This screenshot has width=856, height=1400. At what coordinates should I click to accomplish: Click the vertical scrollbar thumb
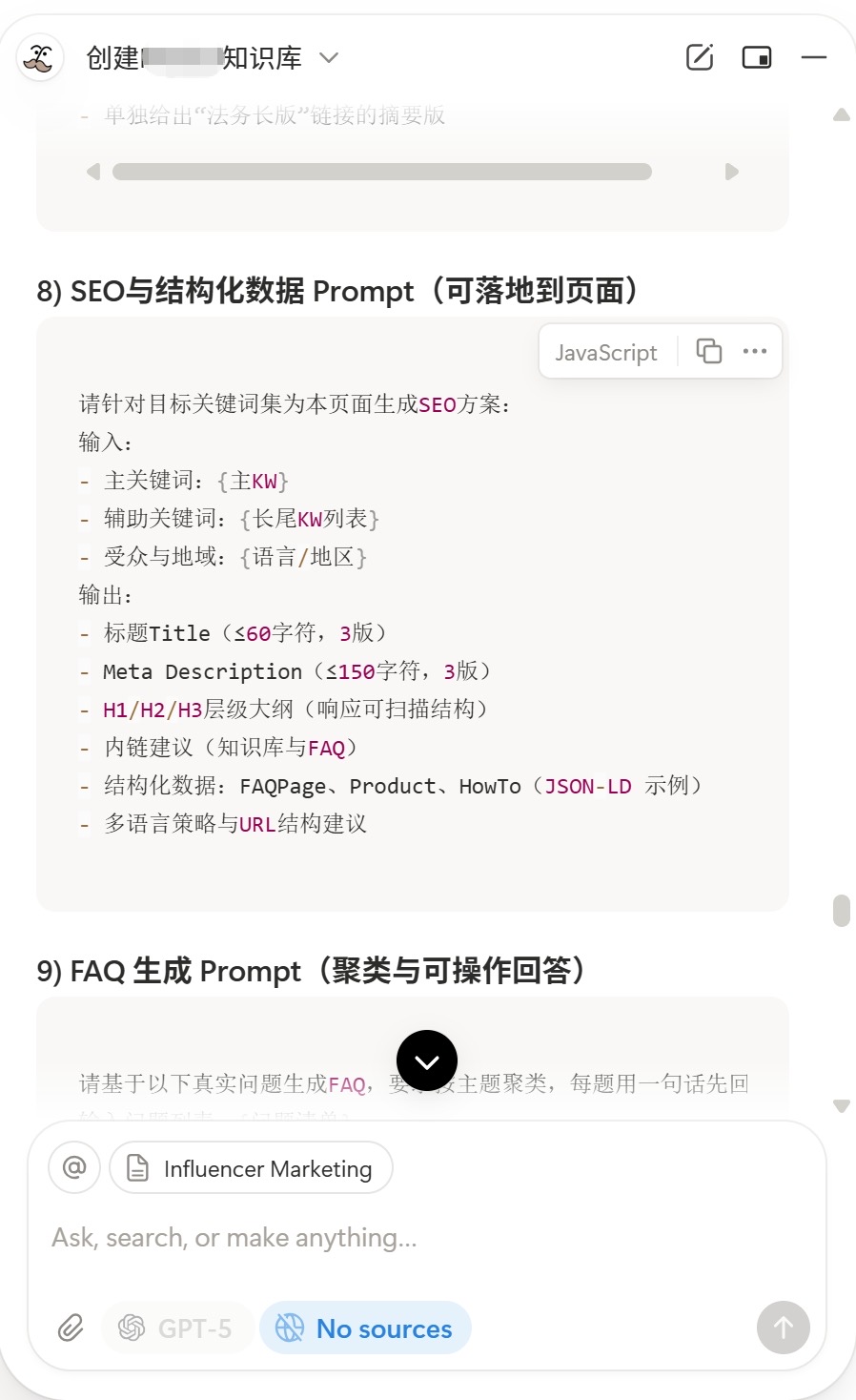[x=841, y=910]
